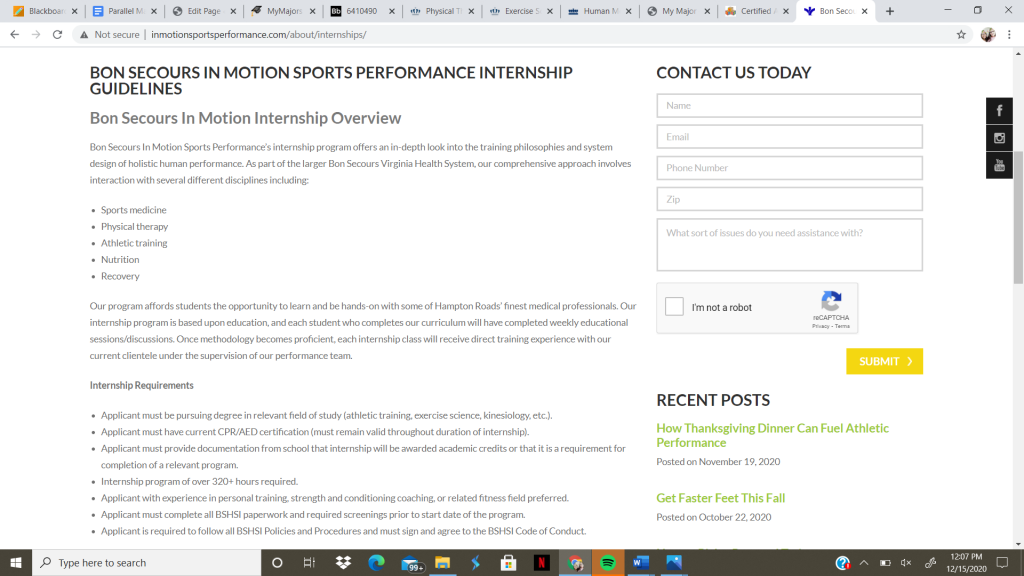This screenshot has height=576, width=1024.
Task: Open the Windows Start menu
Action: click(16, 562)
